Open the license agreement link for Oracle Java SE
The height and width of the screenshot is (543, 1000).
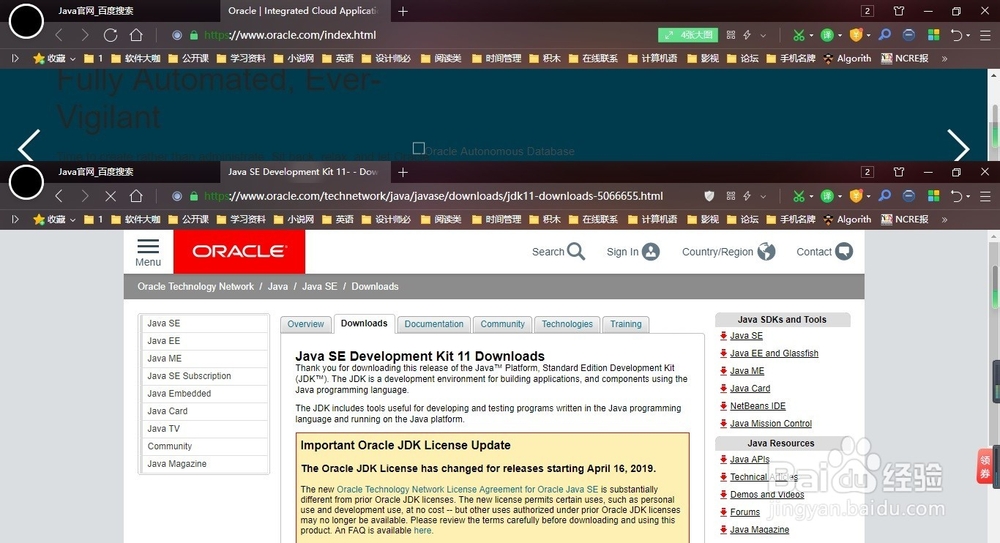[x=467, y=489]
